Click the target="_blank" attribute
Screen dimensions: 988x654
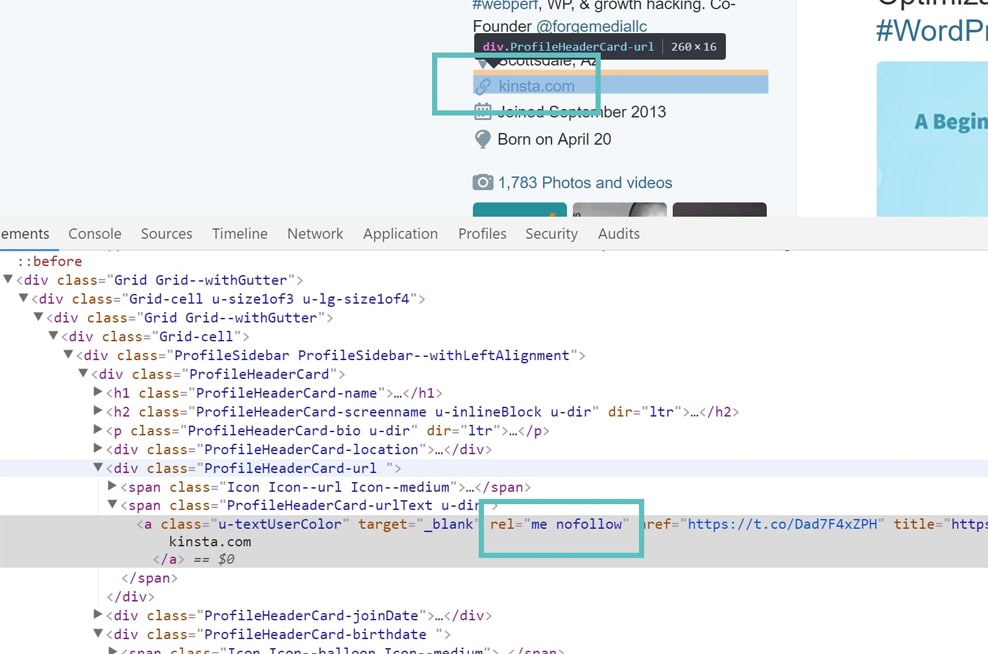pos(418,524)
